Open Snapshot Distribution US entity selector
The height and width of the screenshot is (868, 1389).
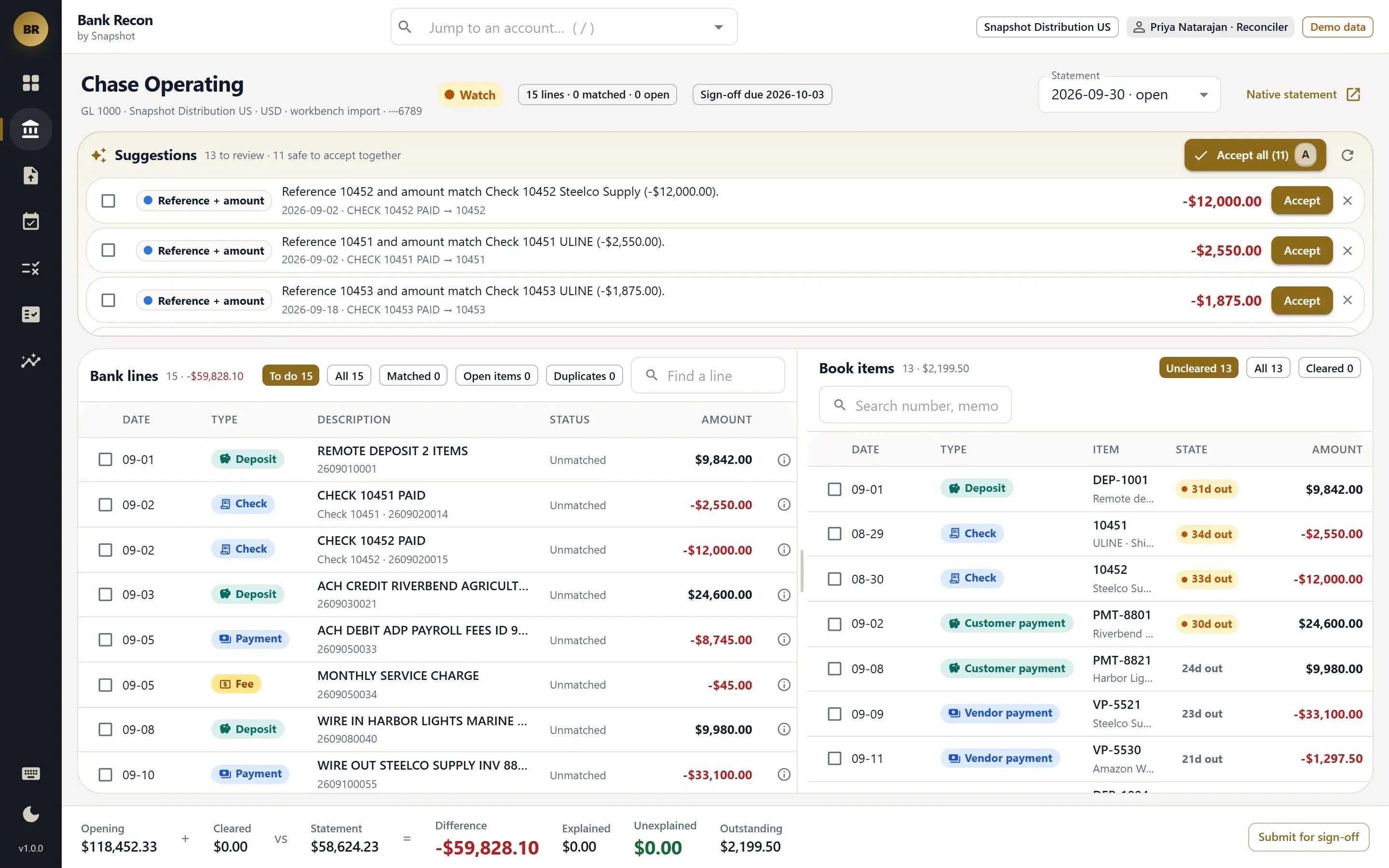coord(1047,27)
